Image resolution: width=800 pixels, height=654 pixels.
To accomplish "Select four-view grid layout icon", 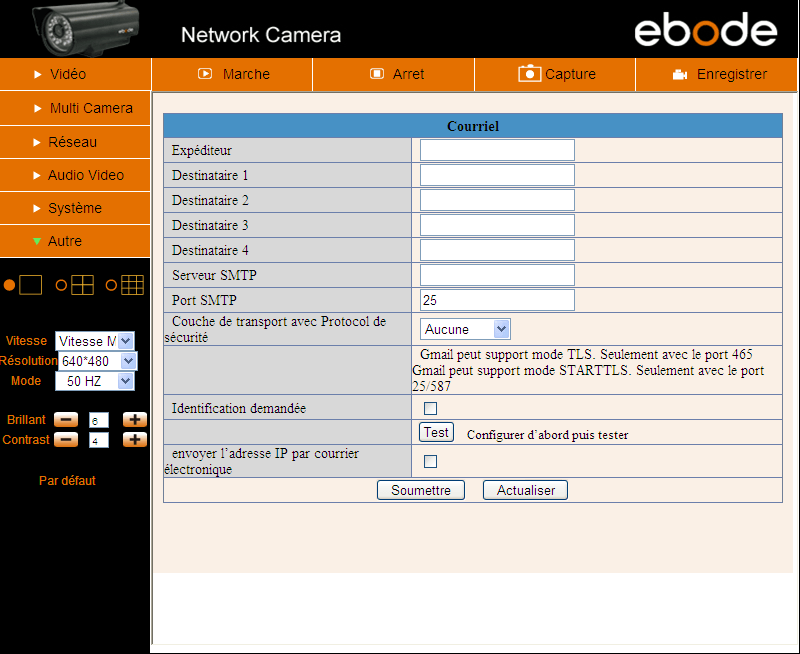I will 82,285.
